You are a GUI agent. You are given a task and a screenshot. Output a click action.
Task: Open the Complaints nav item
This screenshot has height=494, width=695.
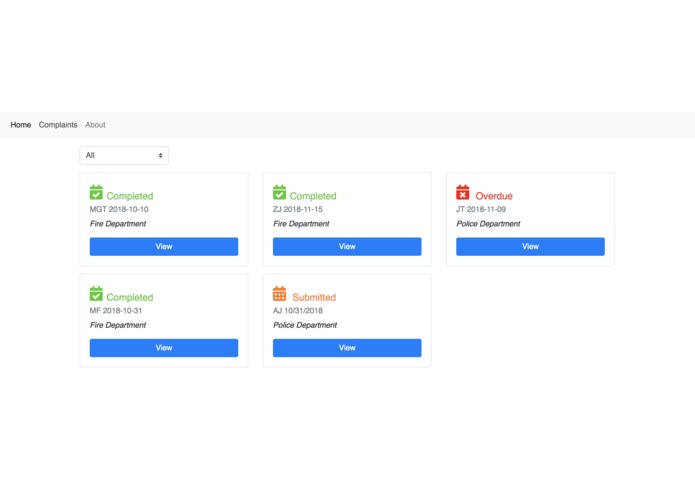click(x=58, y=125)
